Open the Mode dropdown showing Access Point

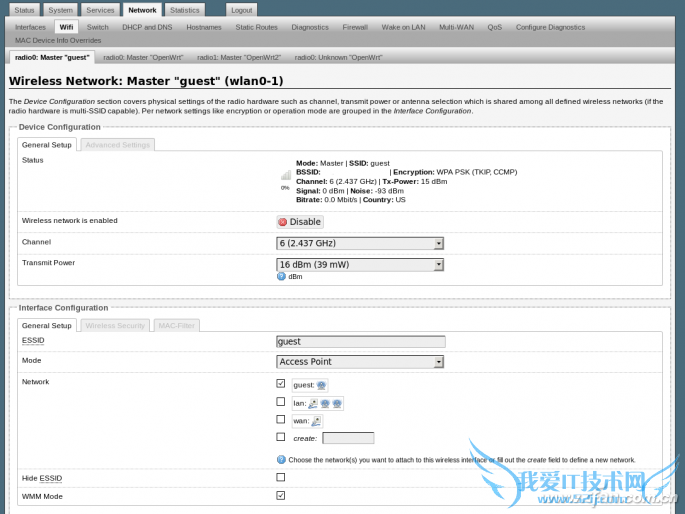click(x=360, y=362)
